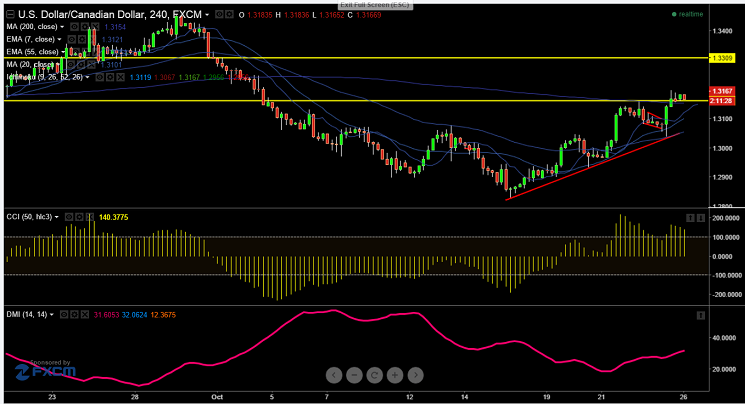Expand the MA (20, close) indicator dropdown
Viewport: 745px width, 404px height.
[x=58, y=65]
